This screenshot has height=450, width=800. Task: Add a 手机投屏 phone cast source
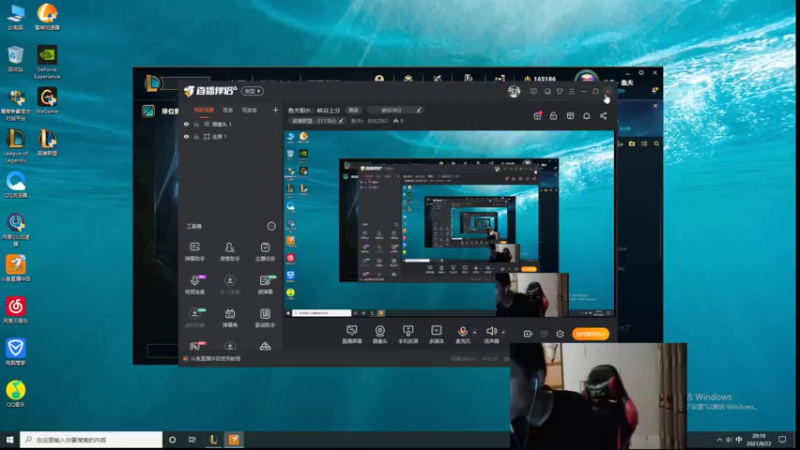408,334
